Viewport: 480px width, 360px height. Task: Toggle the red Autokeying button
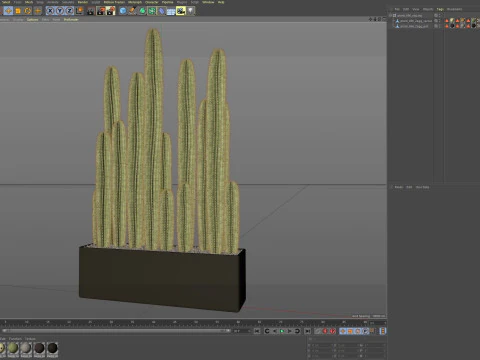333,331
